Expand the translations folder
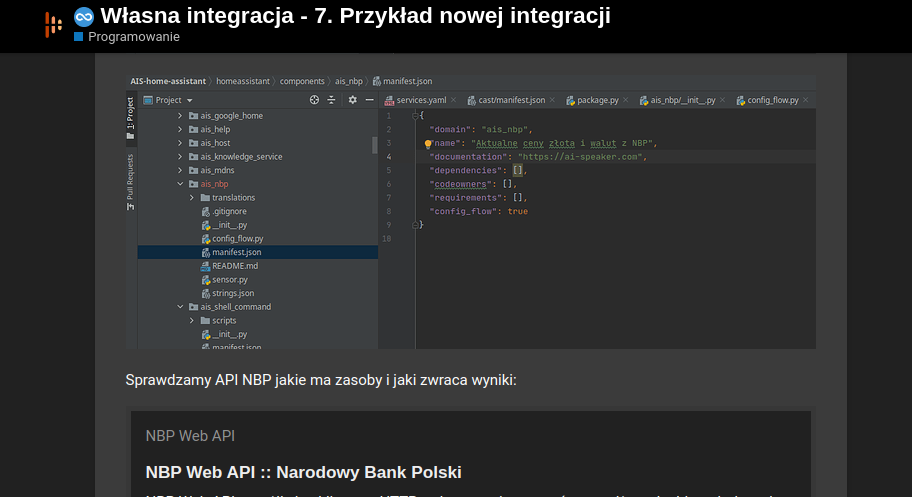The width and height of the screenshot is (912, 497). pos(192,198)
